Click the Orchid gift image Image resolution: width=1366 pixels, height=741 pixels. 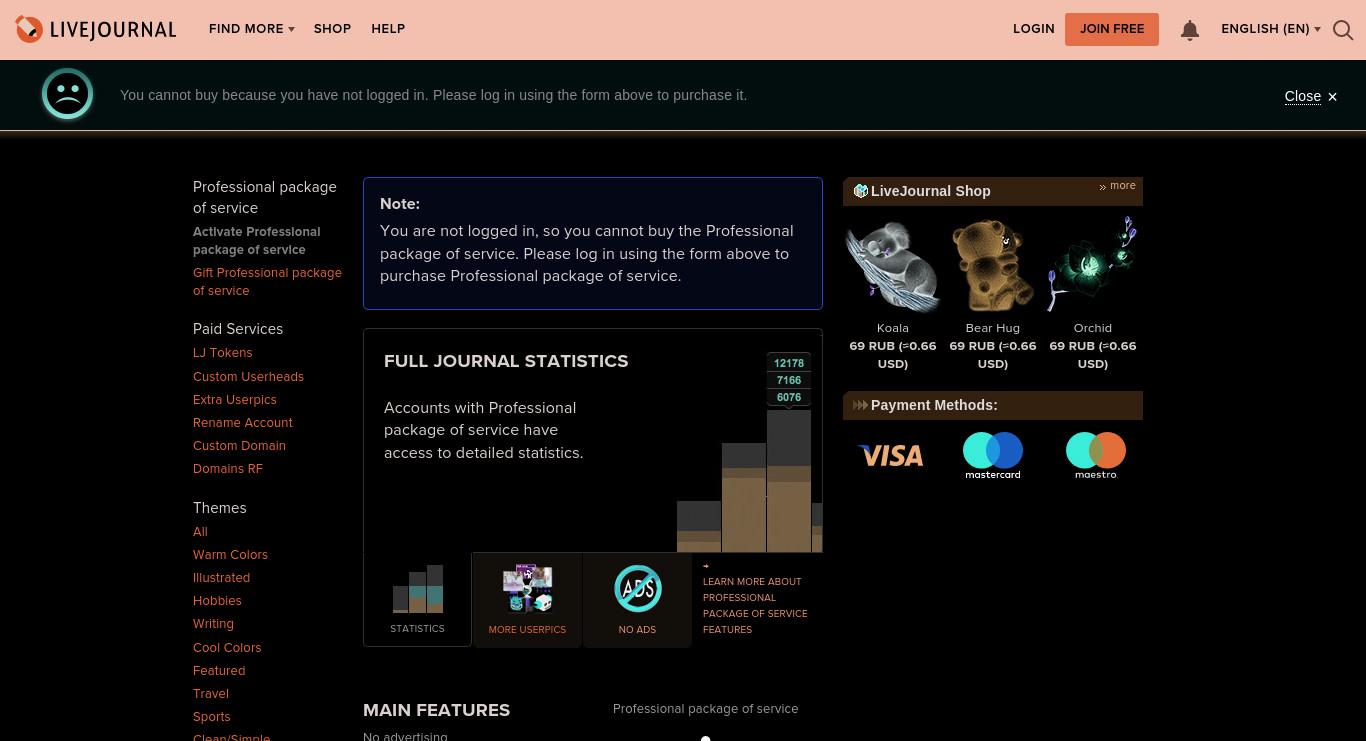pos(1092,266)
